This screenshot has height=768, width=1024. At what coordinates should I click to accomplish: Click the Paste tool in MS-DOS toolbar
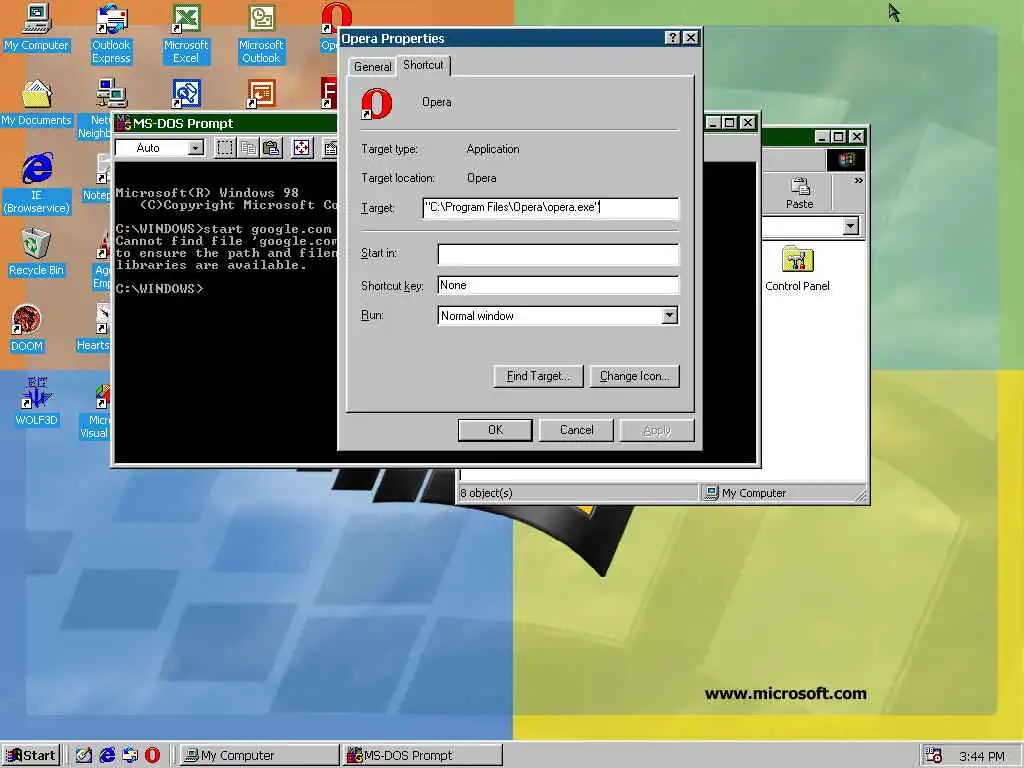271,148
